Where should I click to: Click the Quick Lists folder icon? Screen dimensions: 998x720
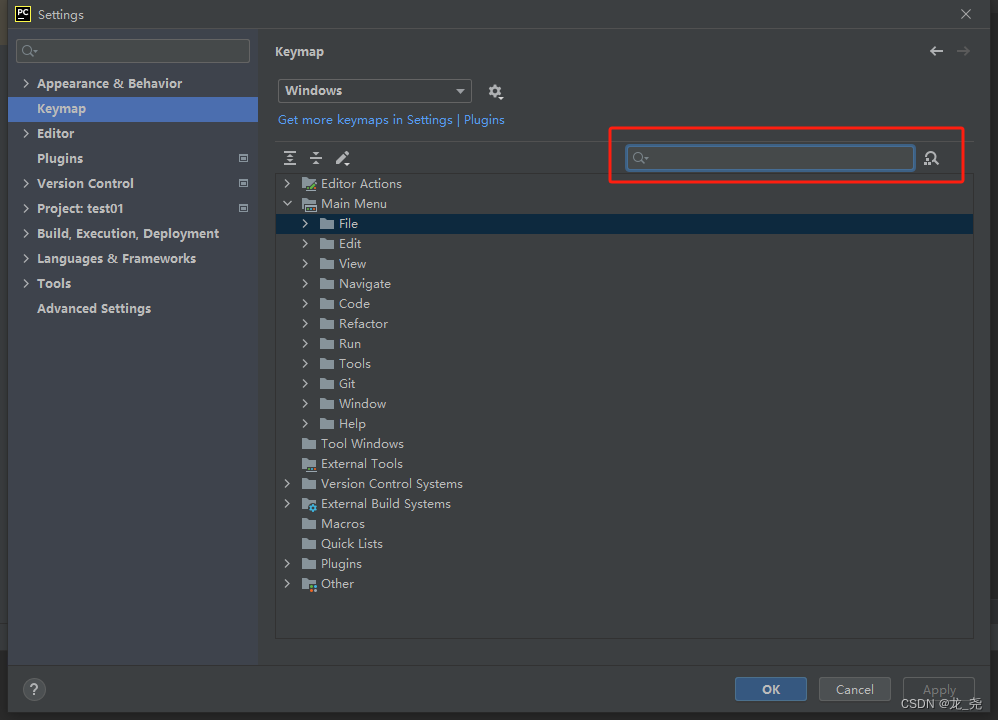point(309,544)
